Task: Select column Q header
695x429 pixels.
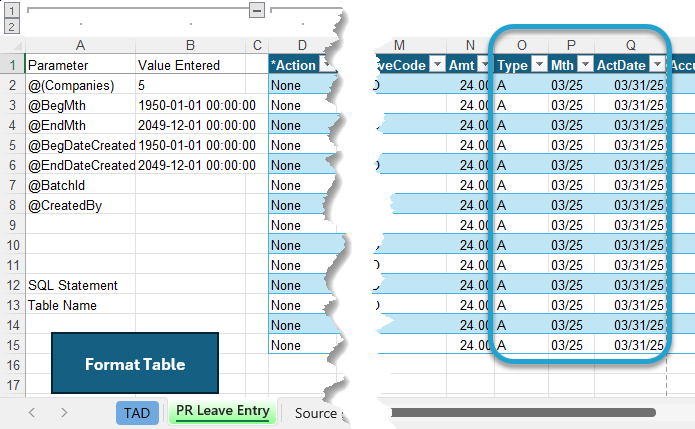Action: click(630, 45)
